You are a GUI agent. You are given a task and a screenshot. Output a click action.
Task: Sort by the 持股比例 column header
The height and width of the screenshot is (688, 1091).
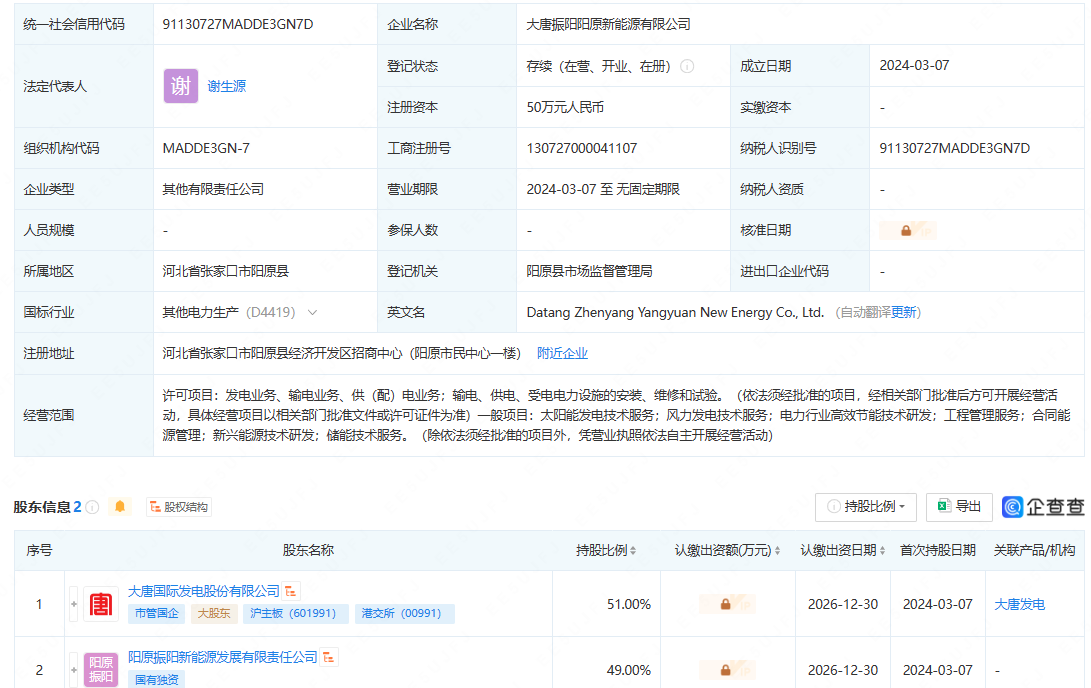click(607, 550)
